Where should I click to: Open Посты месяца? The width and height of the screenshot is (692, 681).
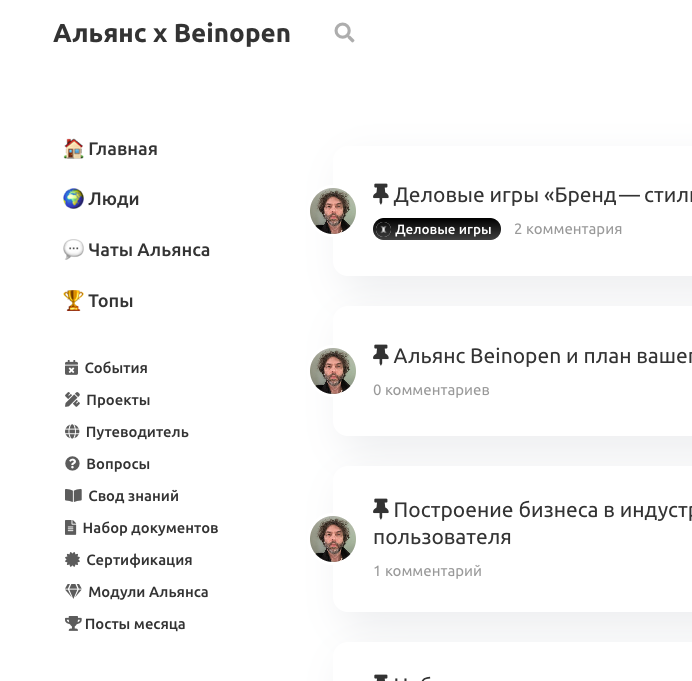tap(135, 624)
